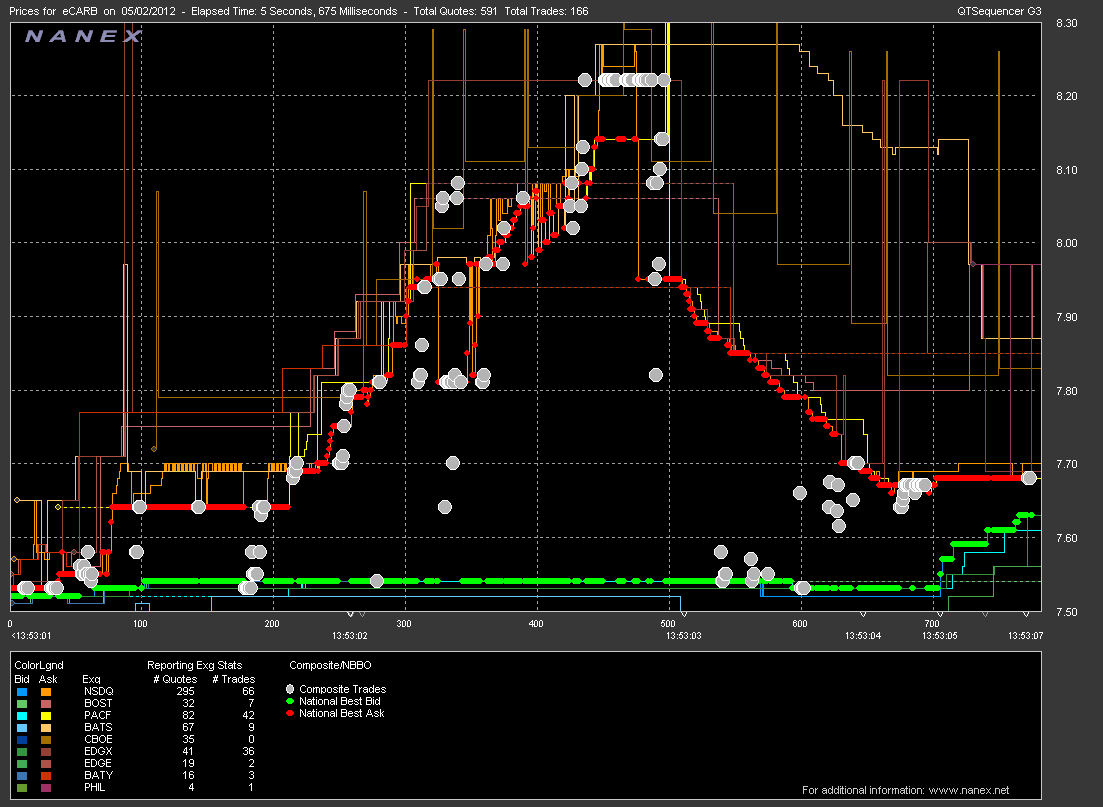Image resolution: width=1103 pixels, height=807 pixels.
Task: Click the 'National Best Ask' legend label
Action: click(x=342, y=713)
